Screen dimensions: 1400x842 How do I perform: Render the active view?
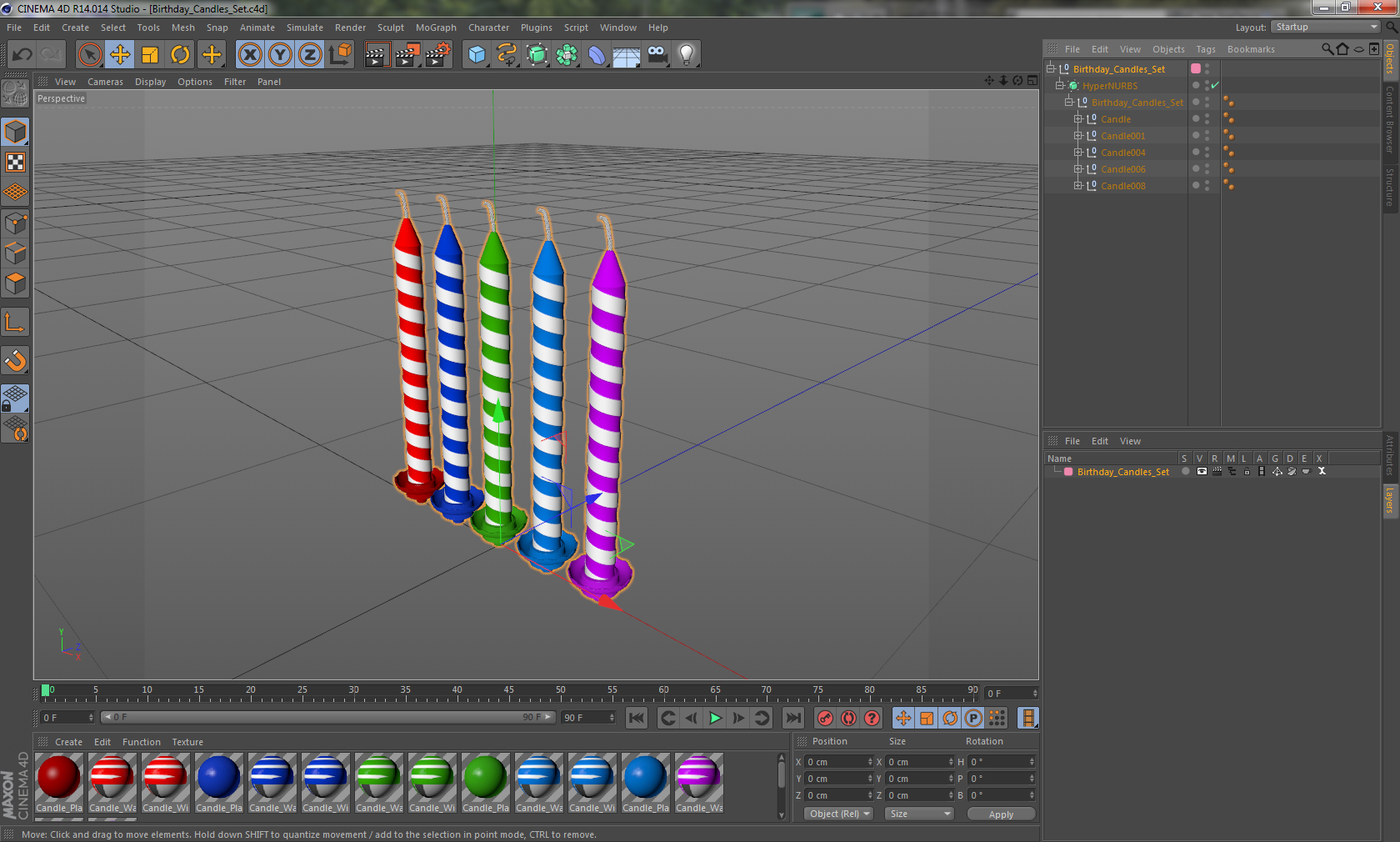point(377,55)
